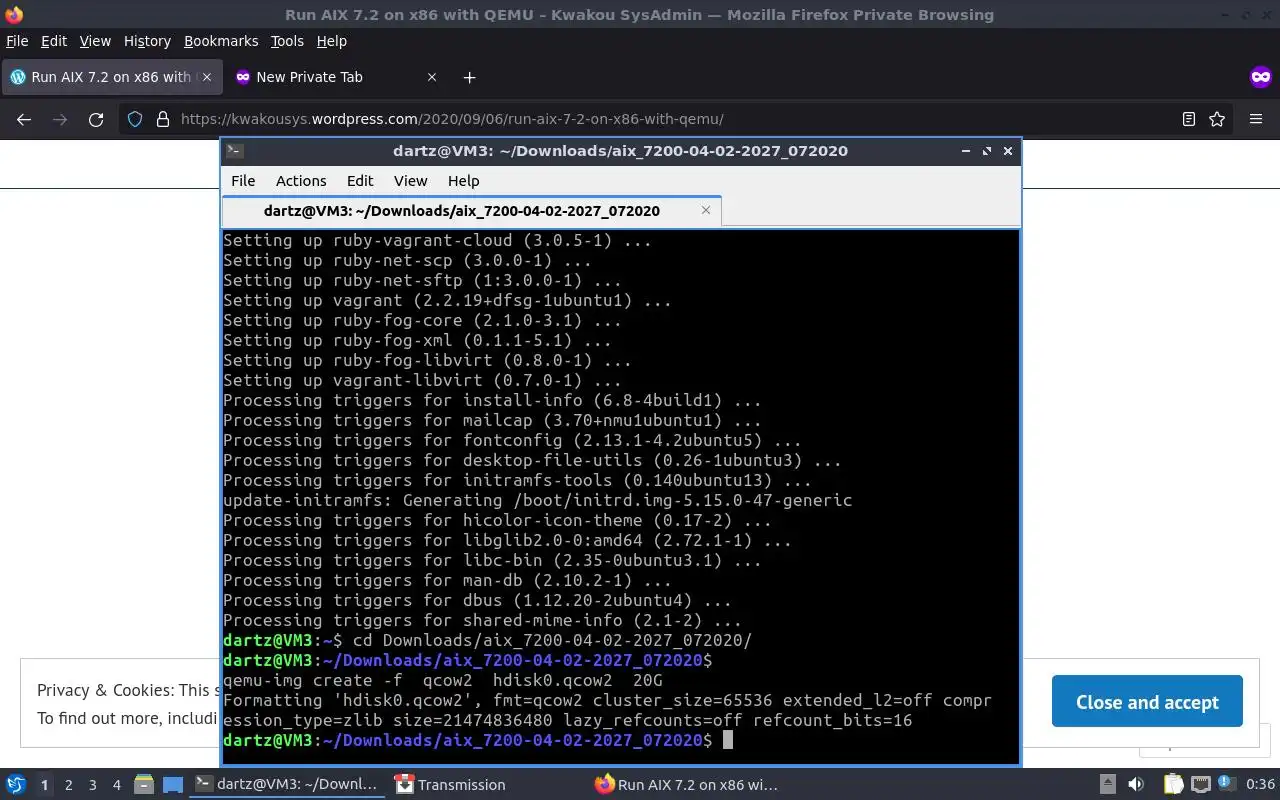The image size is (1280, 800).
Task: Open the removable media eject tray icon
Action: pos(1108,785)
